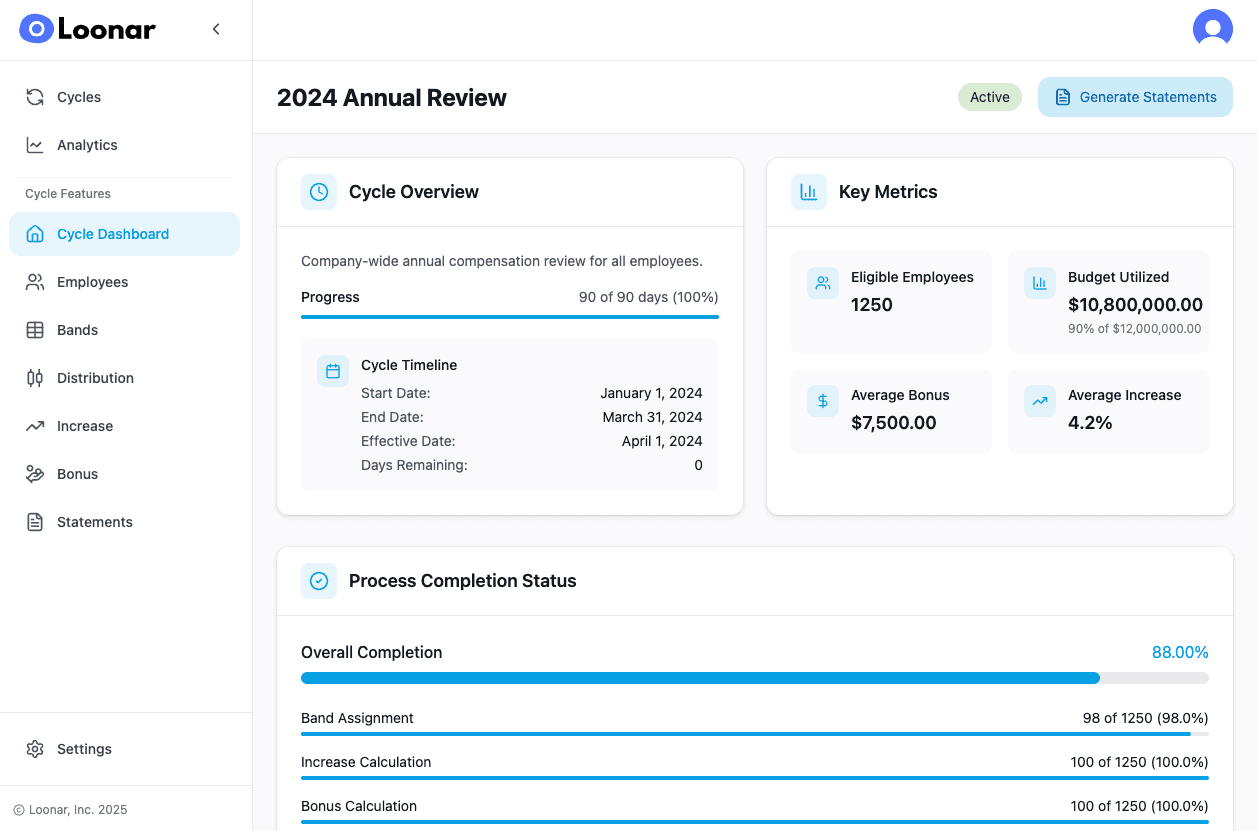Open the user avatar in the top corner
The width and height of the screenshot is (1257, 831).
pos(1213,28)
